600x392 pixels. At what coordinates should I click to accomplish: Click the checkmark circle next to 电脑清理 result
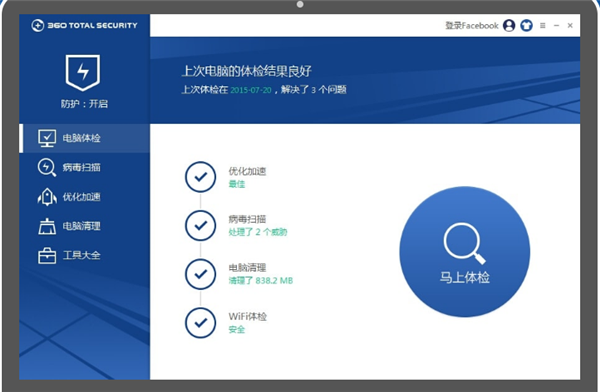click(x=201, y=274)
